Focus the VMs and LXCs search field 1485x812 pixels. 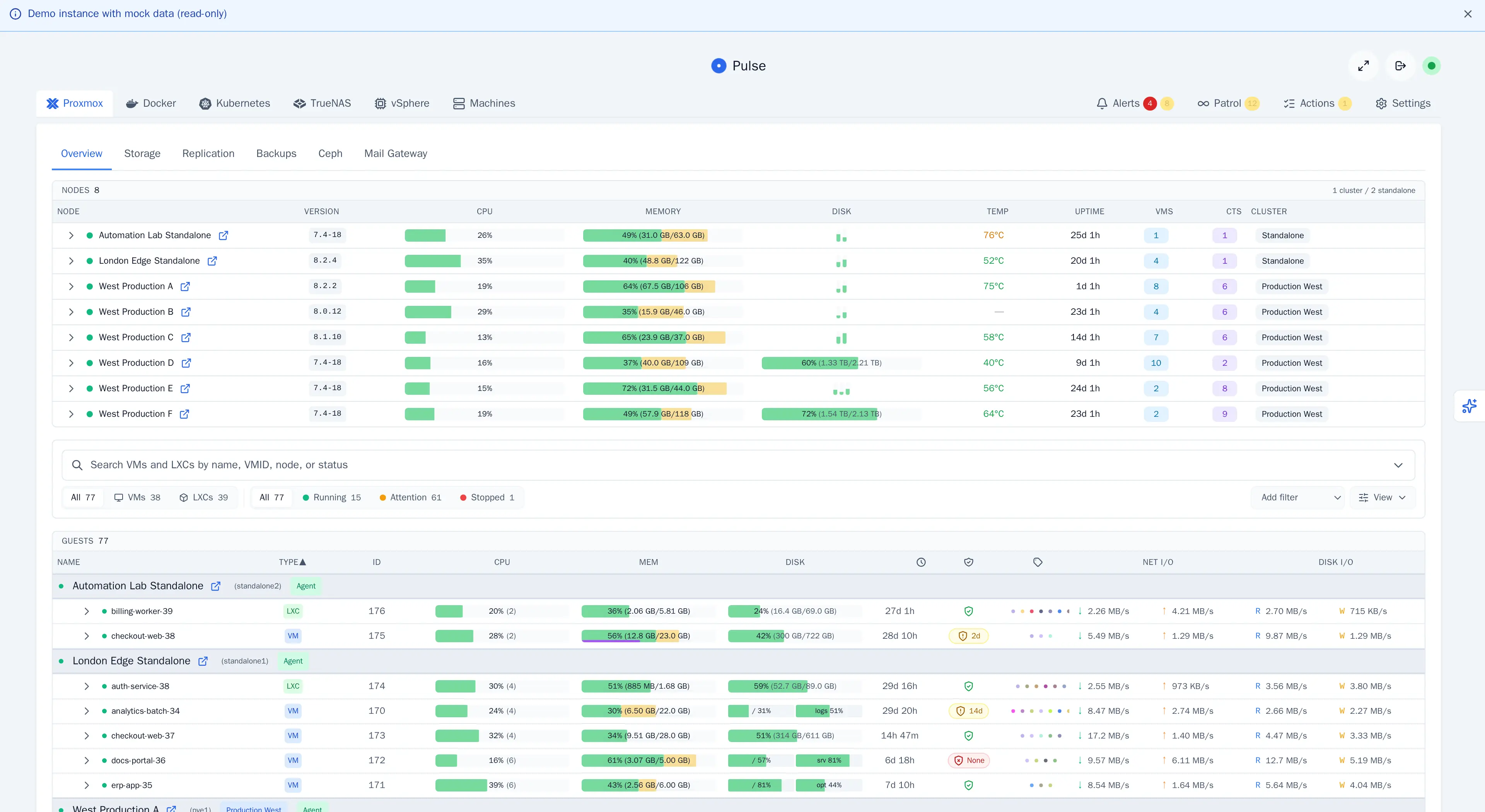[738, 465]
